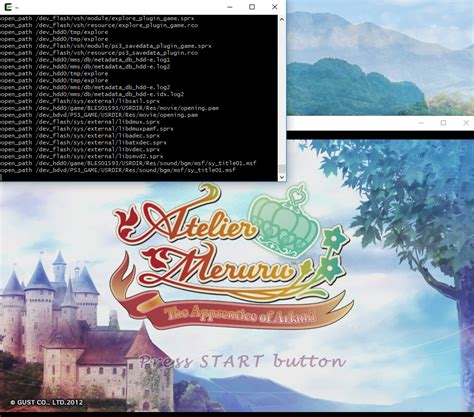Select the dev_hdd0 BLES01593 opening.pam line
This screenshot has width=474, height=417.
coord(109,108)
